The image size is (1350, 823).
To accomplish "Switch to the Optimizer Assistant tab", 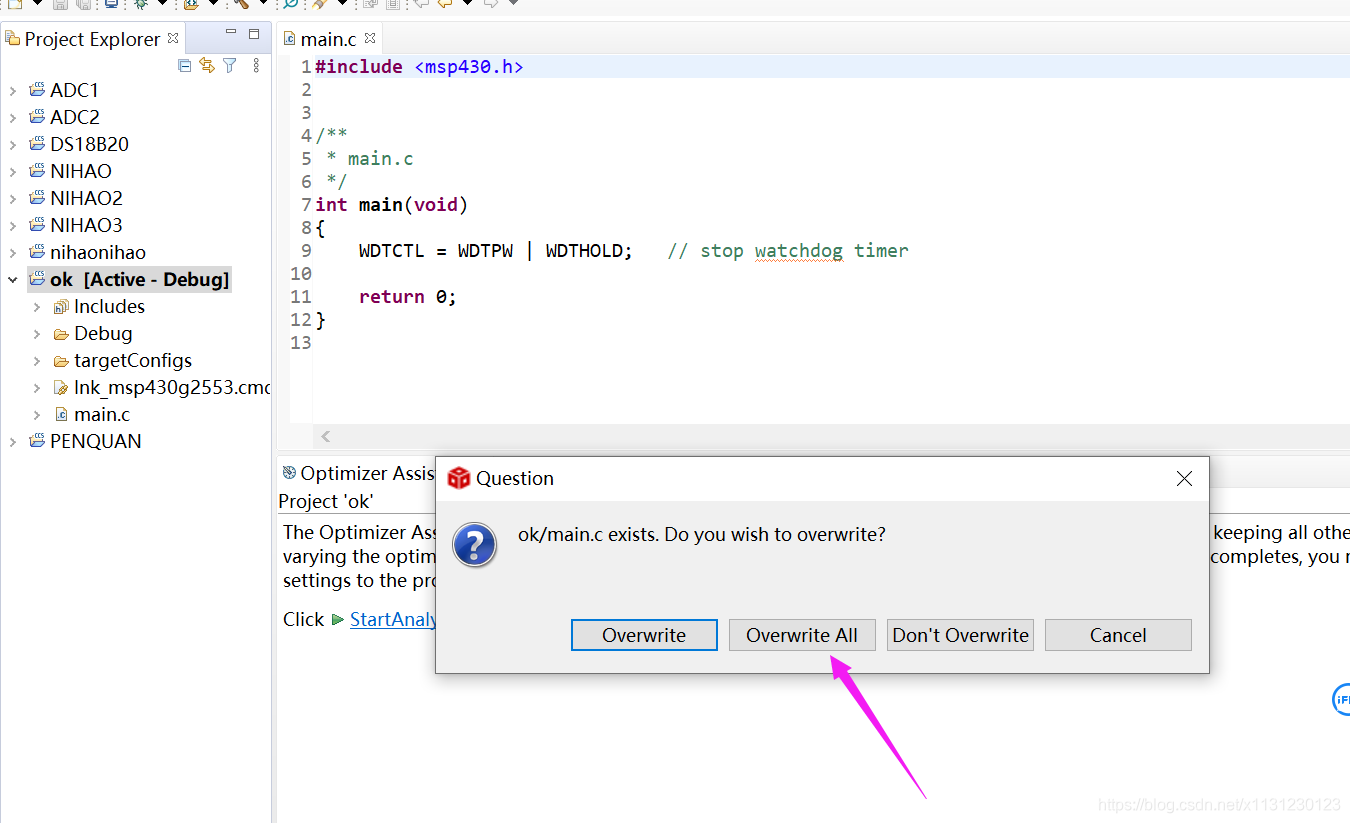I will tap(360, 473).
